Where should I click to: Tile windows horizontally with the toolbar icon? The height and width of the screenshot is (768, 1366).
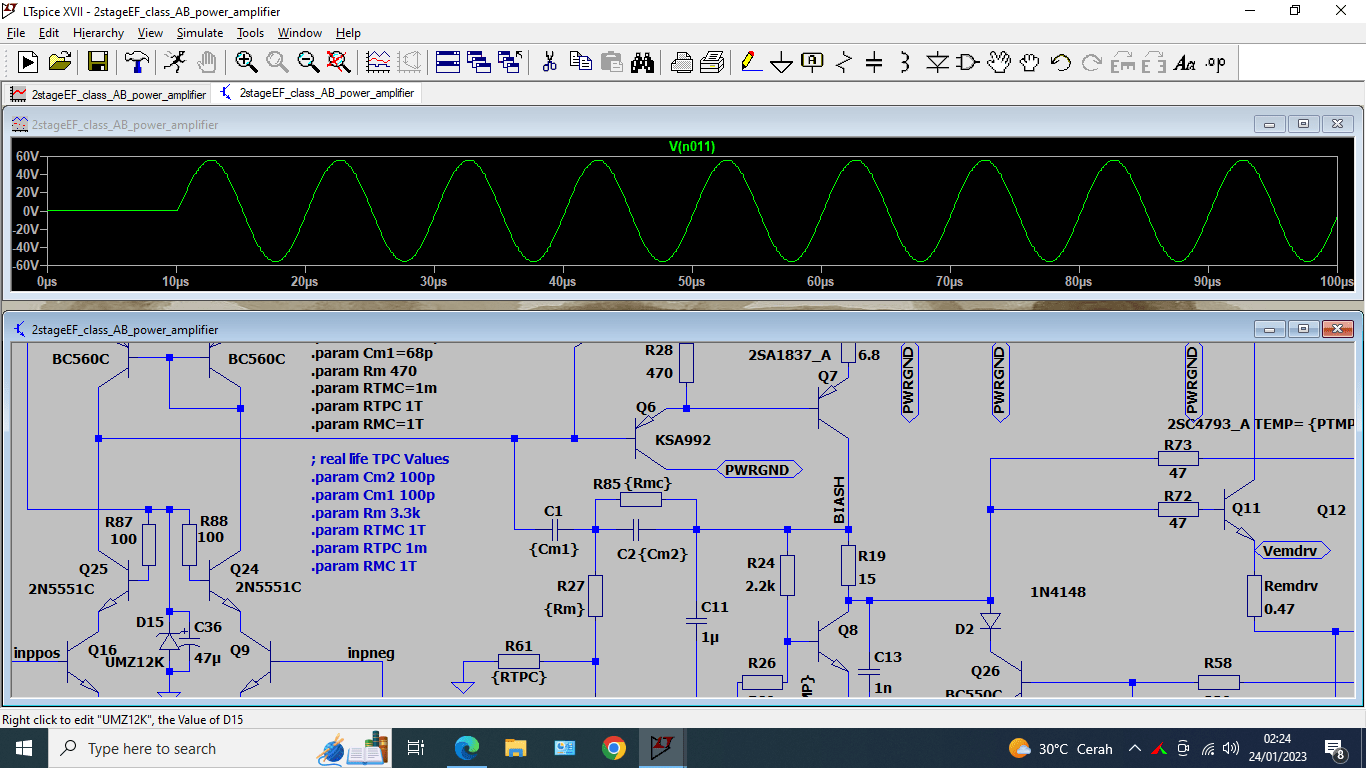pos(448,62)
